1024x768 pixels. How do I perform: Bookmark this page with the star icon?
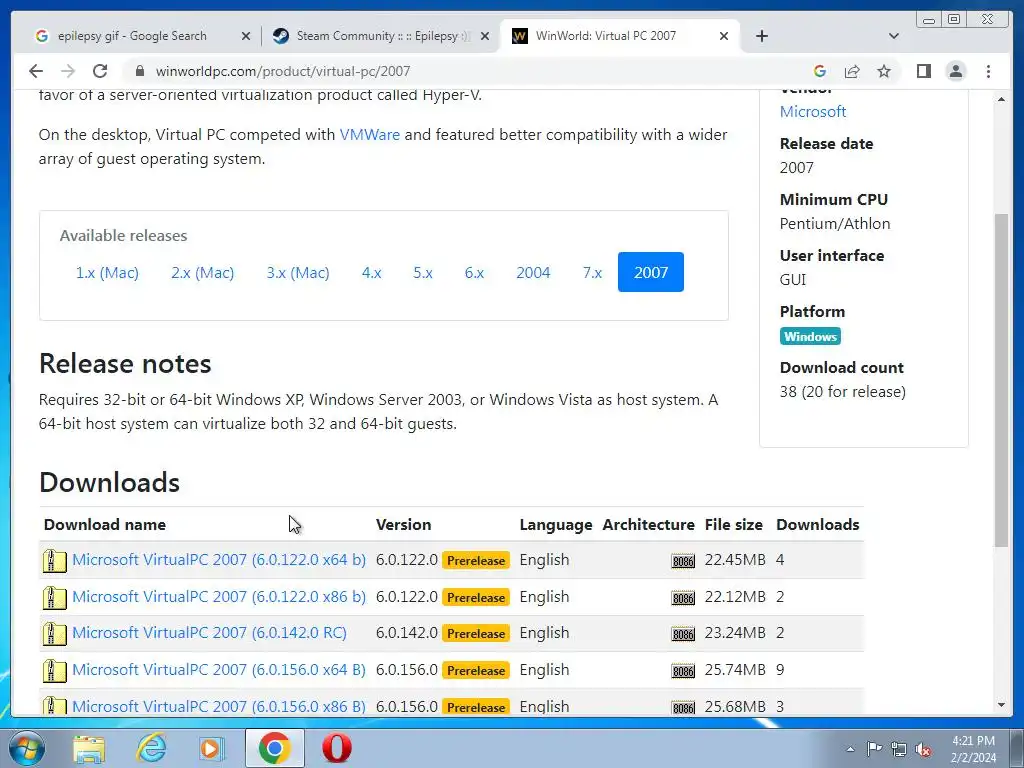coord(884,71)
